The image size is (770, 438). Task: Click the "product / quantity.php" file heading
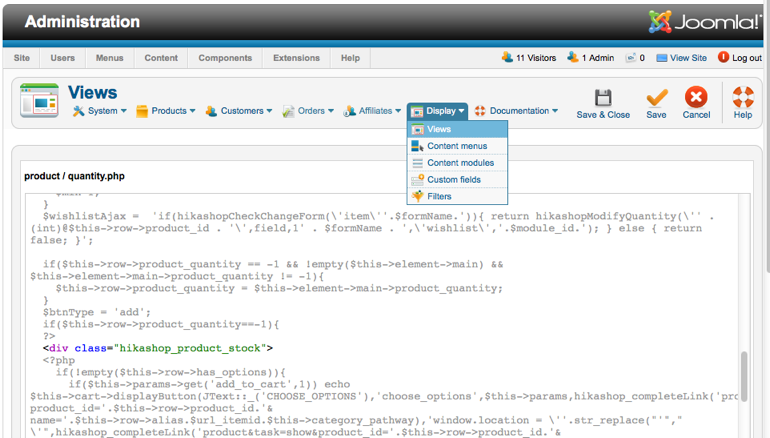(74, 176)
